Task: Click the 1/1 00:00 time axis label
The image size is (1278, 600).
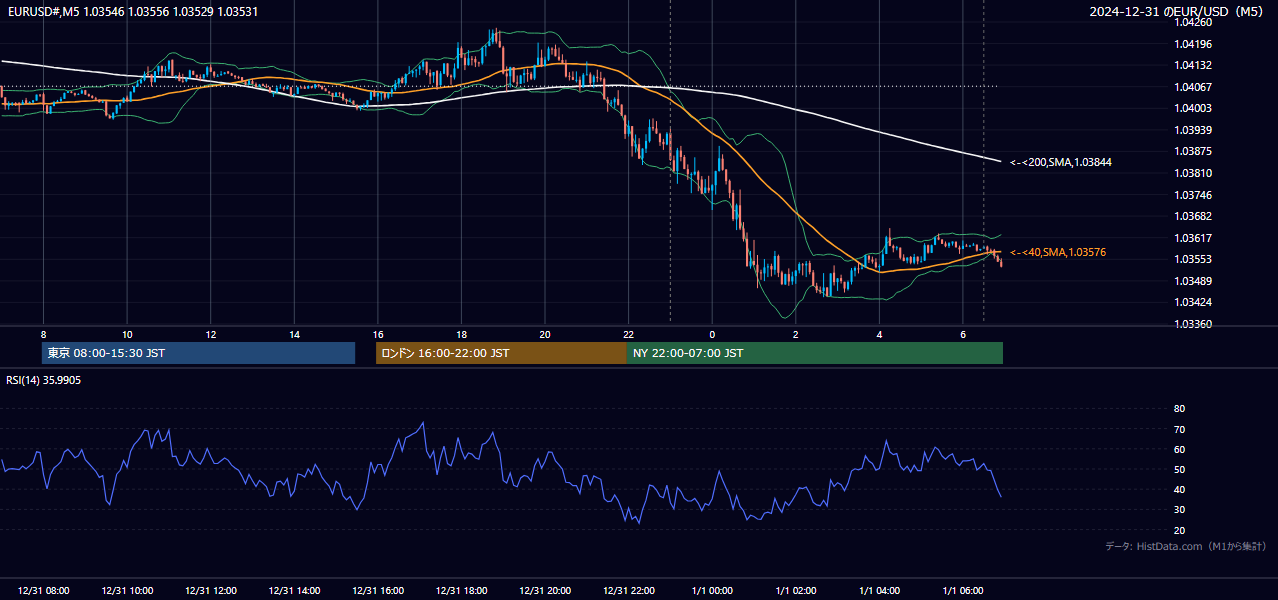Action: point(712,591)
